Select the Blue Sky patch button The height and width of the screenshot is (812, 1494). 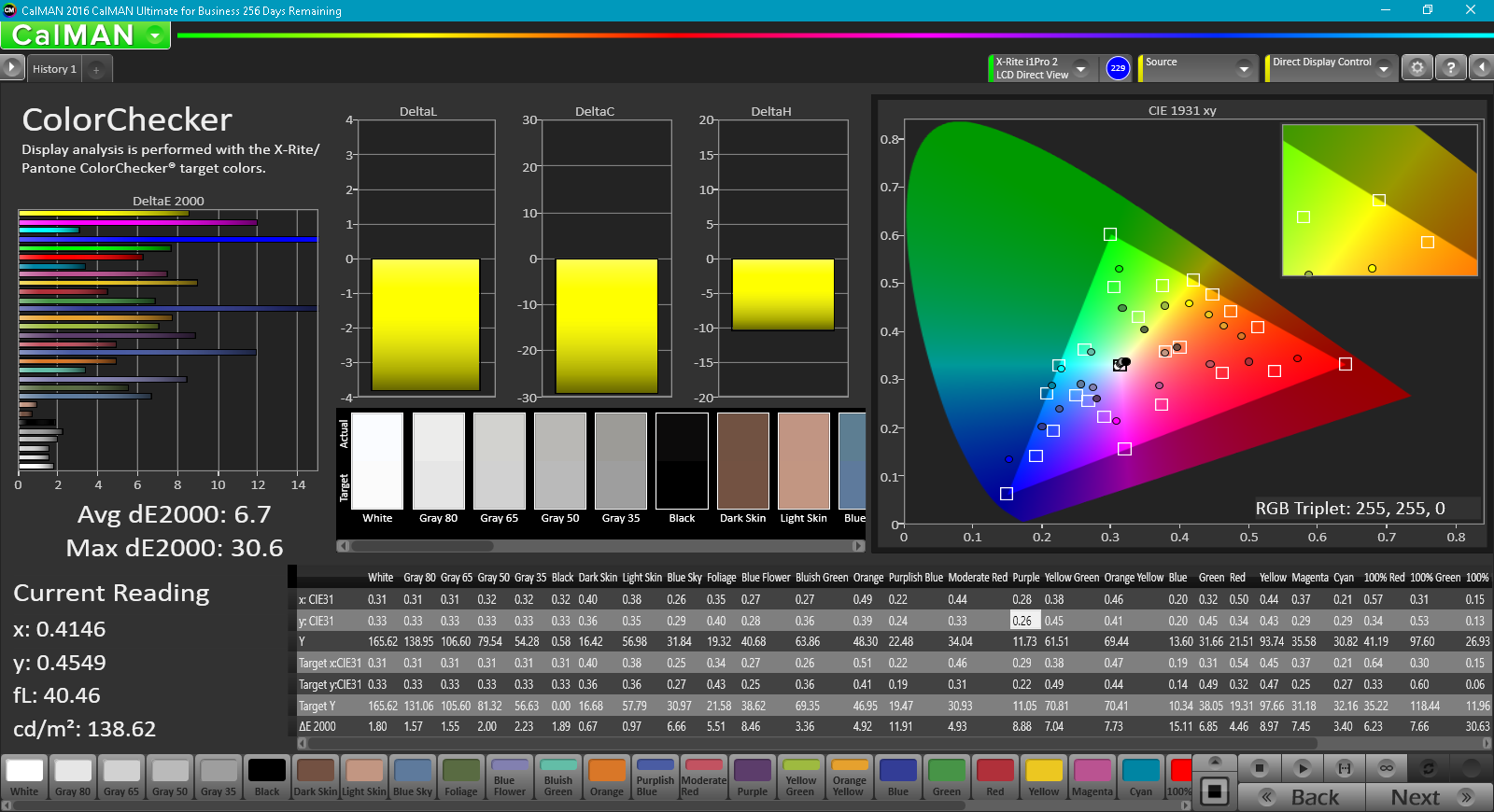[413, 777]
